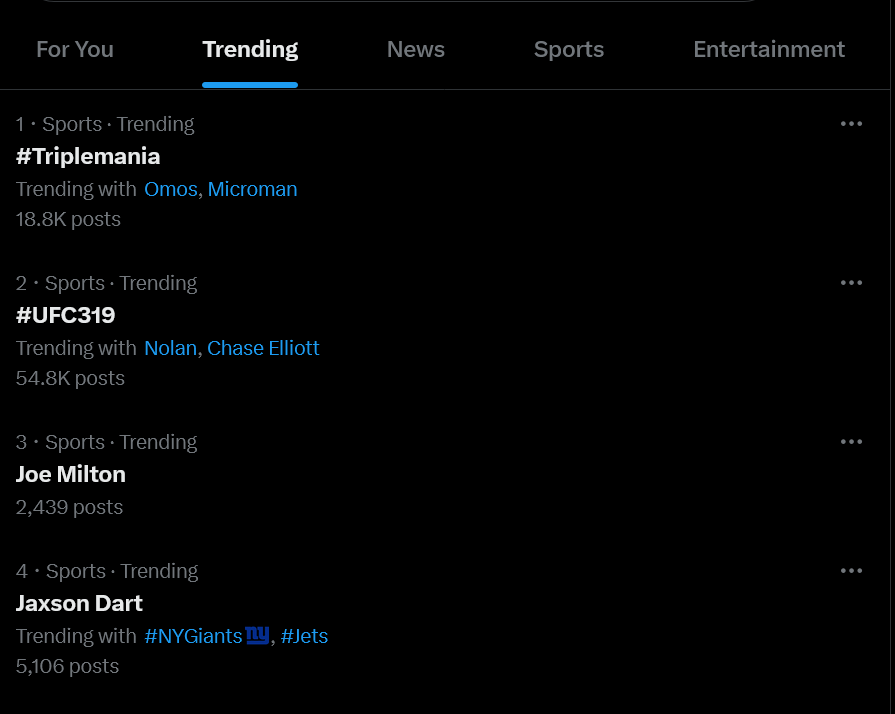The width and height of the screenshot is (895, 714).
Task: Open more options for Joe Milton trend
Action: (851, 442)
